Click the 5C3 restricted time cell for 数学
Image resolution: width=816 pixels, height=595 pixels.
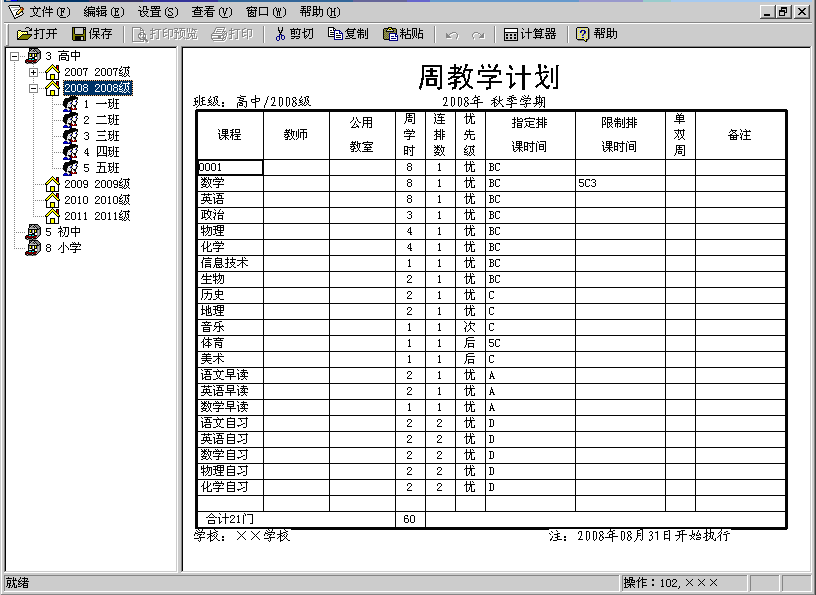[x=619, y=184]
